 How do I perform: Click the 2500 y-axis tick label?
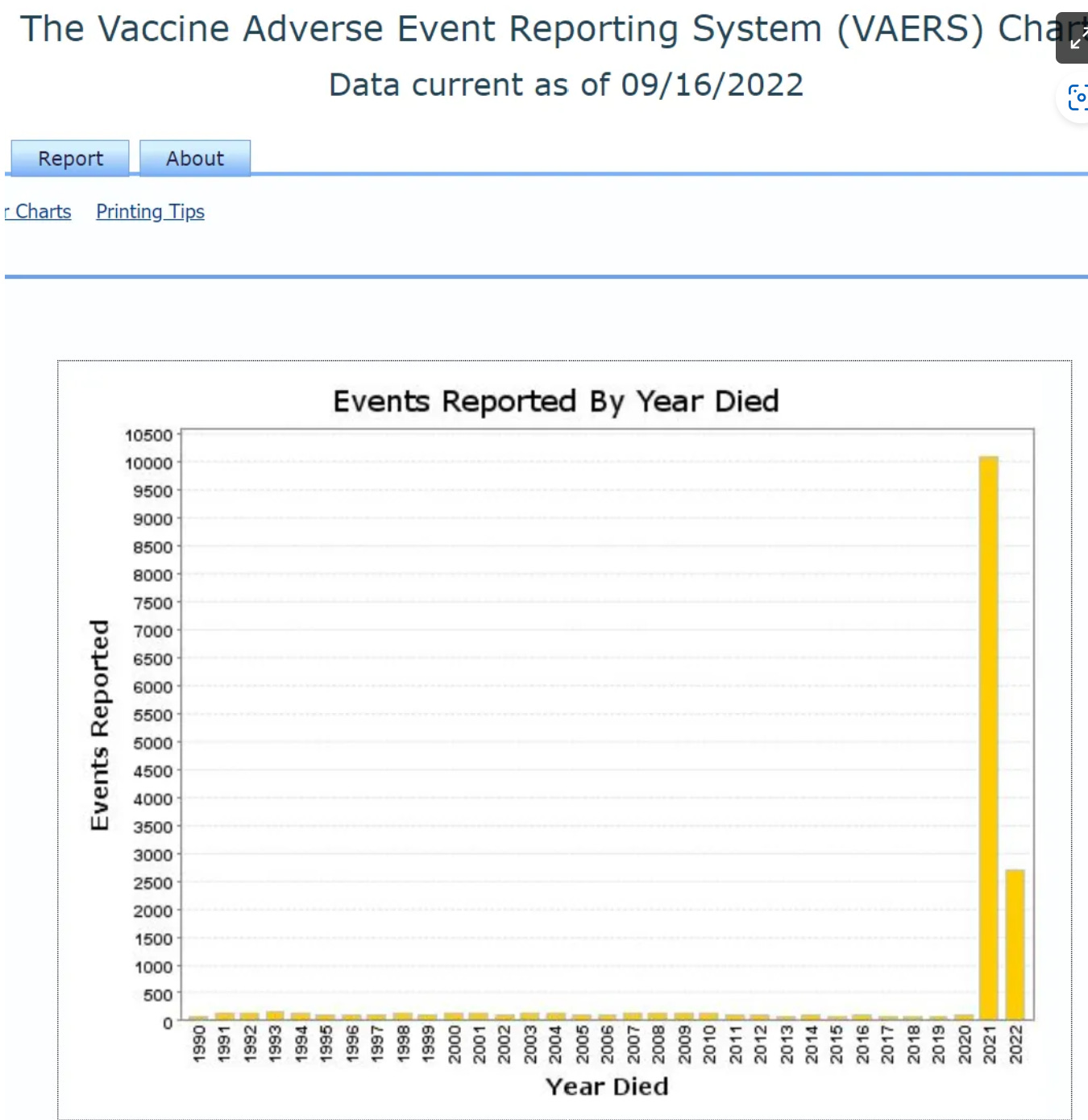153,883
